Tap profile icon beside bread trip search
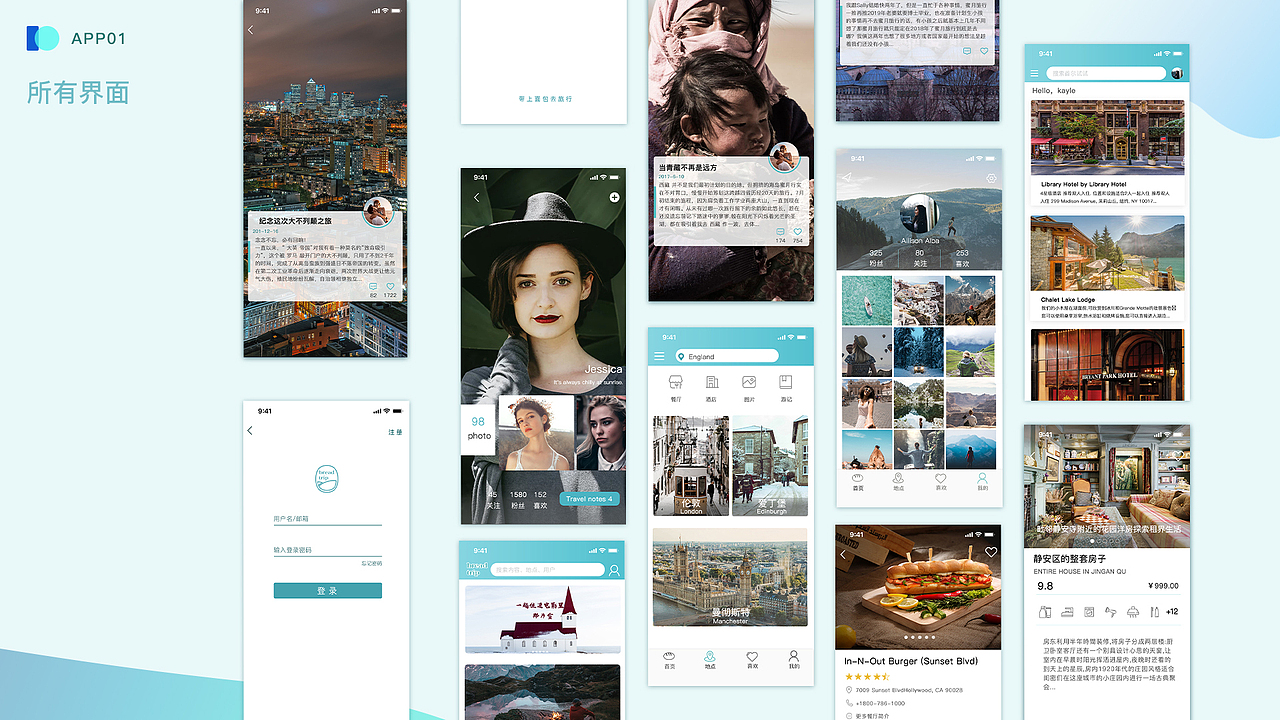The height and width of the screenshot is (720, 1280). point(614,570)
